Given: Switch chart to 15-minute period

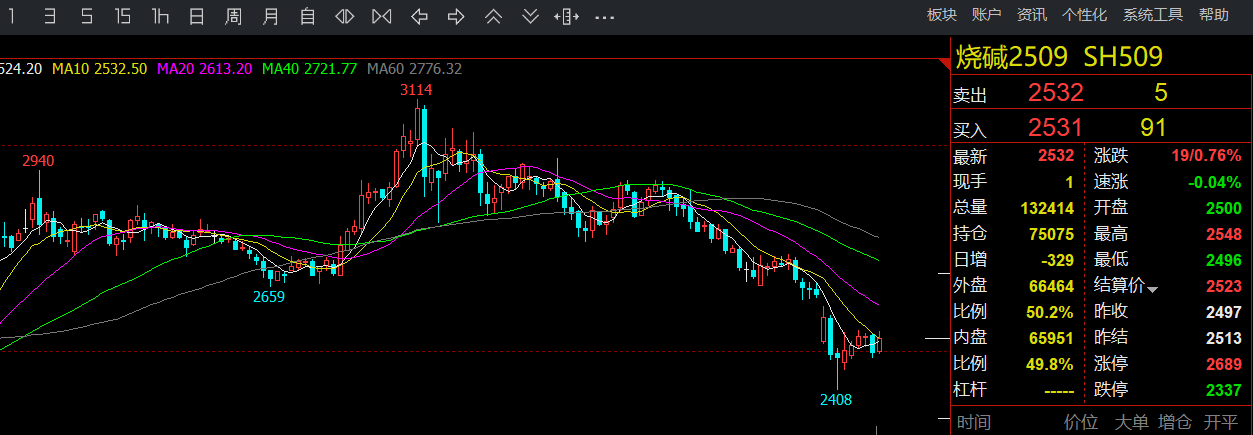Looking at the screenshot, I should coord(122,16).
